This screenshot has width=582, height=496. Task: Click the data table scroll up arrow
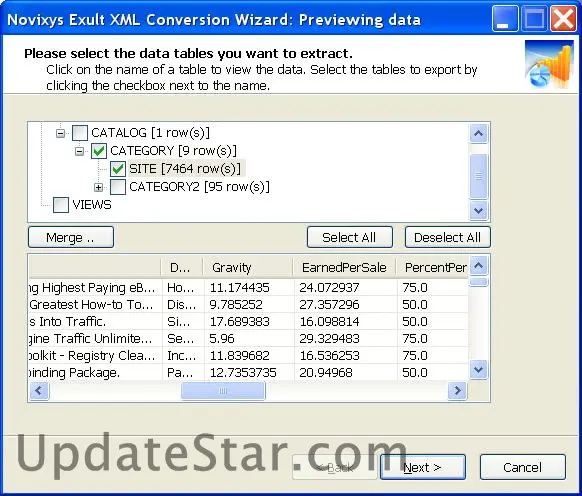coord(478,266)
